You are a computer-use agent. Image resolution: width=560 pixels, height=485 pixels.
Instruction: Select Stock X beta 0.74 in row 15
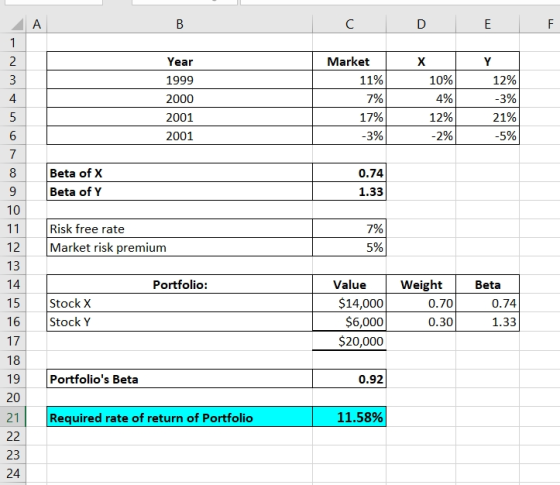coord(488,303)
